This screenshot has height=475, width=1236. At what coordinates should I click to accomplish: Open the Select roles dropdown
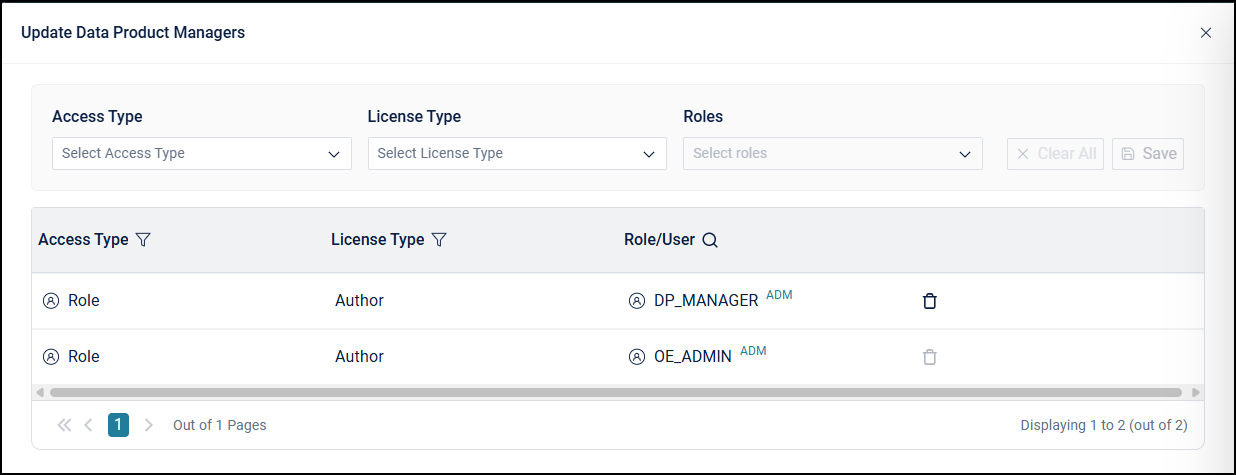point(832,154)
